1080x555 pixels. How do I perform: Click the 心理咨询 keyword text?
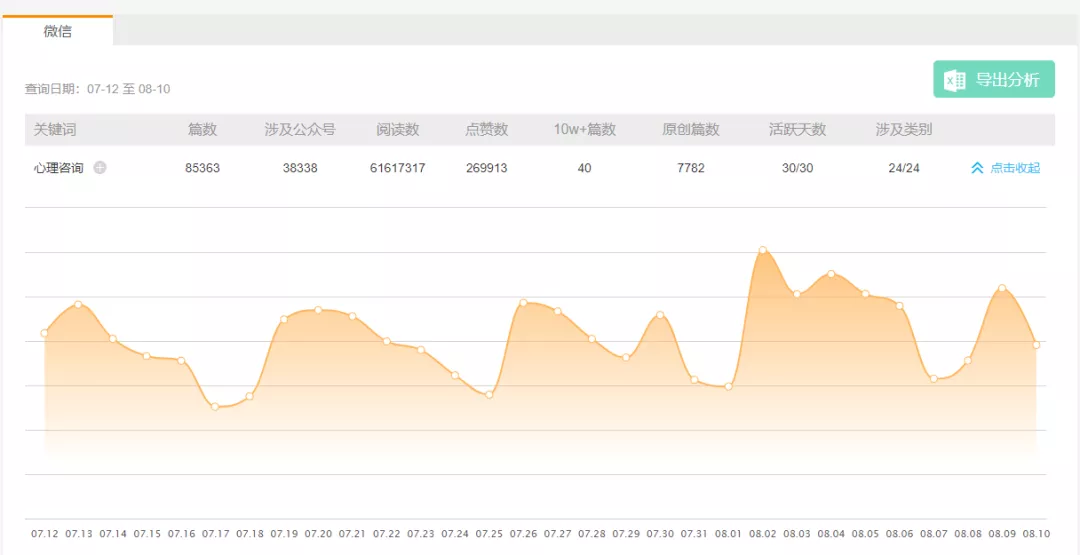click(x=59, y=168)
